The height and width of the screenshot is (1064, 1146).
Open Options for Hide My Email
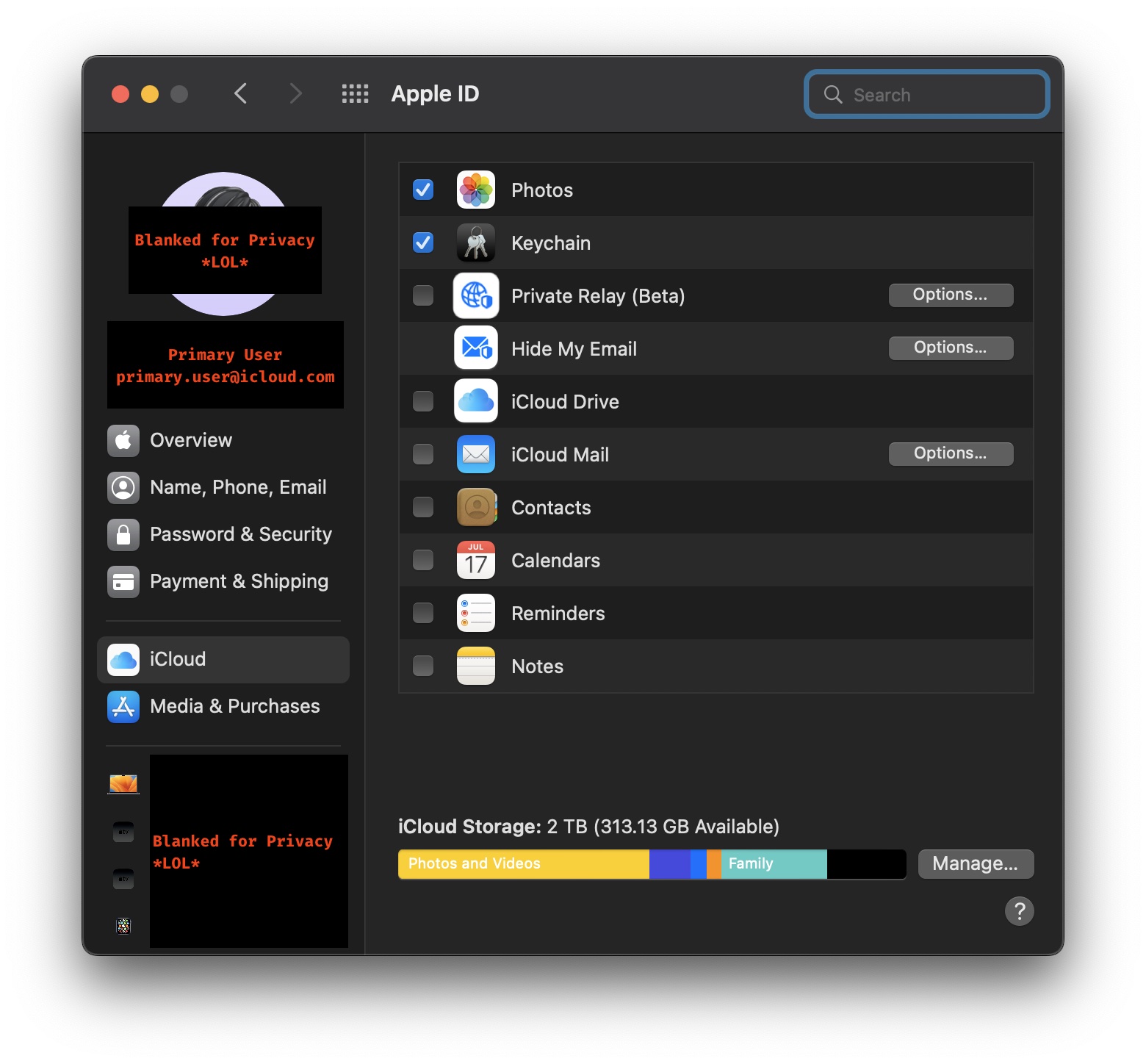tap(951, 348)
